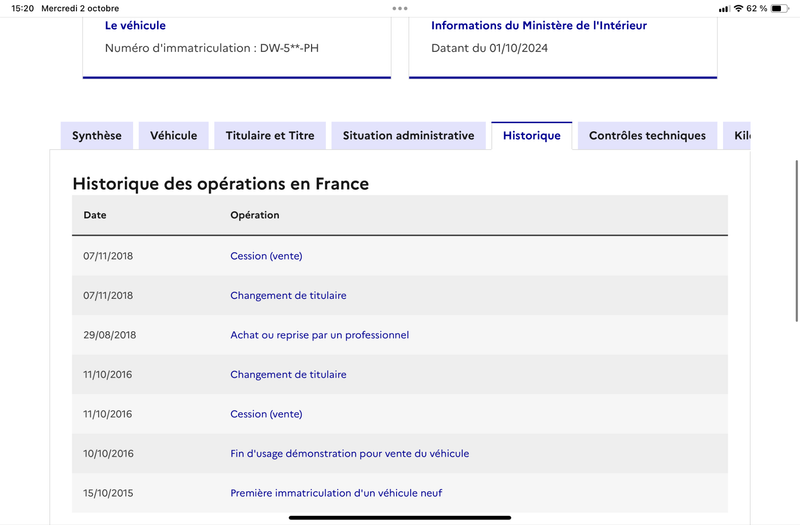Open the 07/11/2018 Cession (vente) entry
The height and width of the screenshot is (525, 800).
click(266, 256)
